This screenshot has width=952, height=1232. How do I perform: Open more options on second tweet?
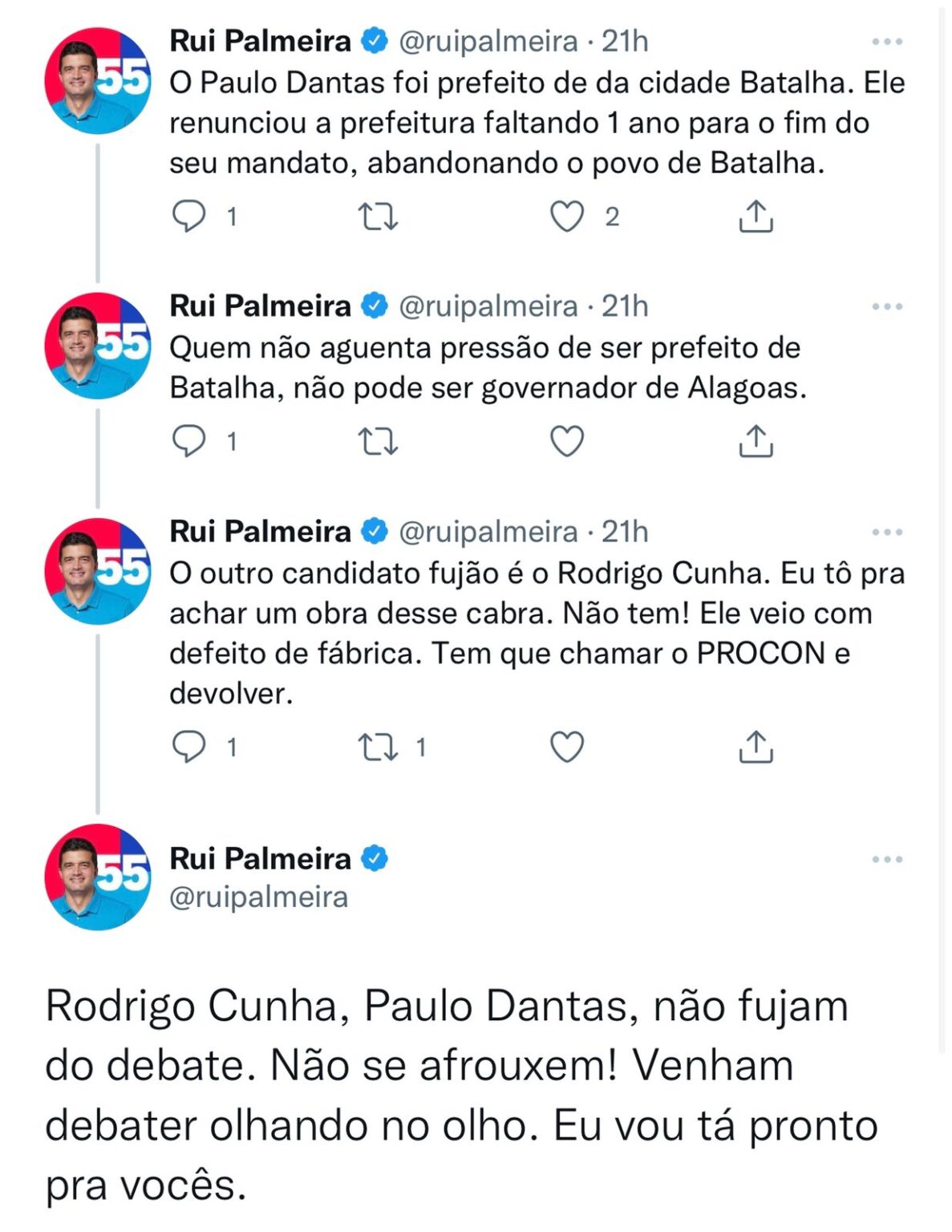coord(887,306)
